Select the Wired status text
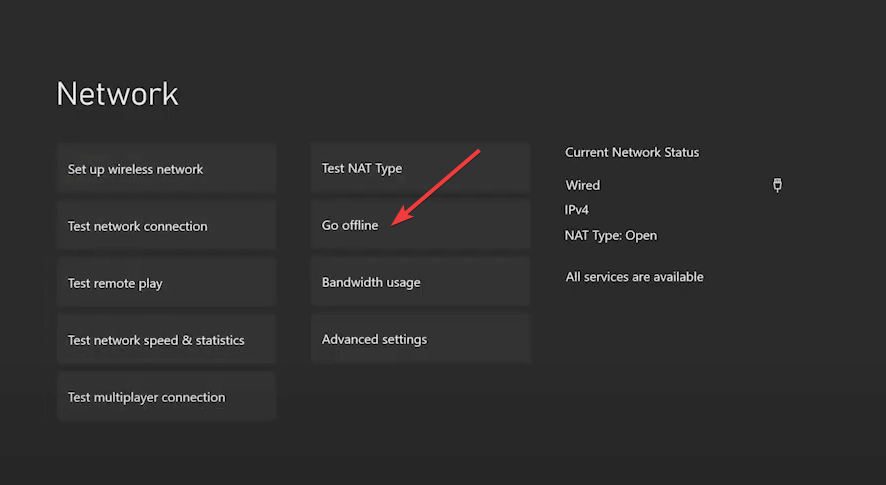Screen dimensions: 886x485 [x=583, y=185]
